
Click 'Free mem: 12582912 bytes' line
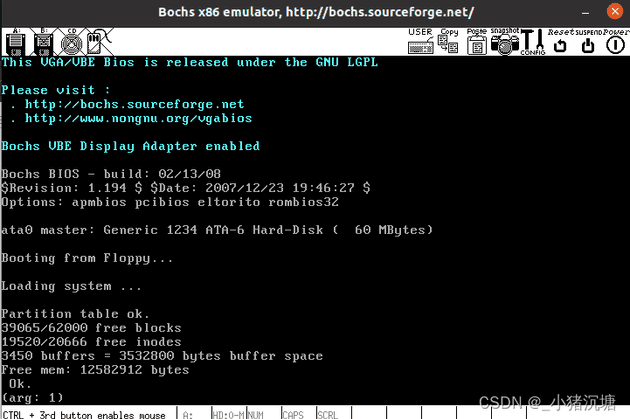tap(95, 370)
